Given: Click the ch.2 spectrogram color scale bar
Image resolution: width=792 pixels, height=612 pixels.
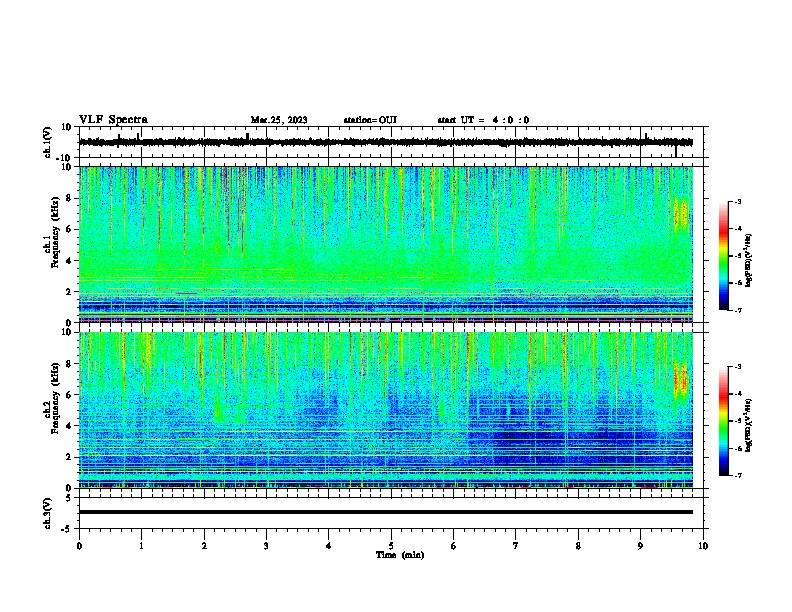Looking at the screenshot, I should click(x=724, y=421).
